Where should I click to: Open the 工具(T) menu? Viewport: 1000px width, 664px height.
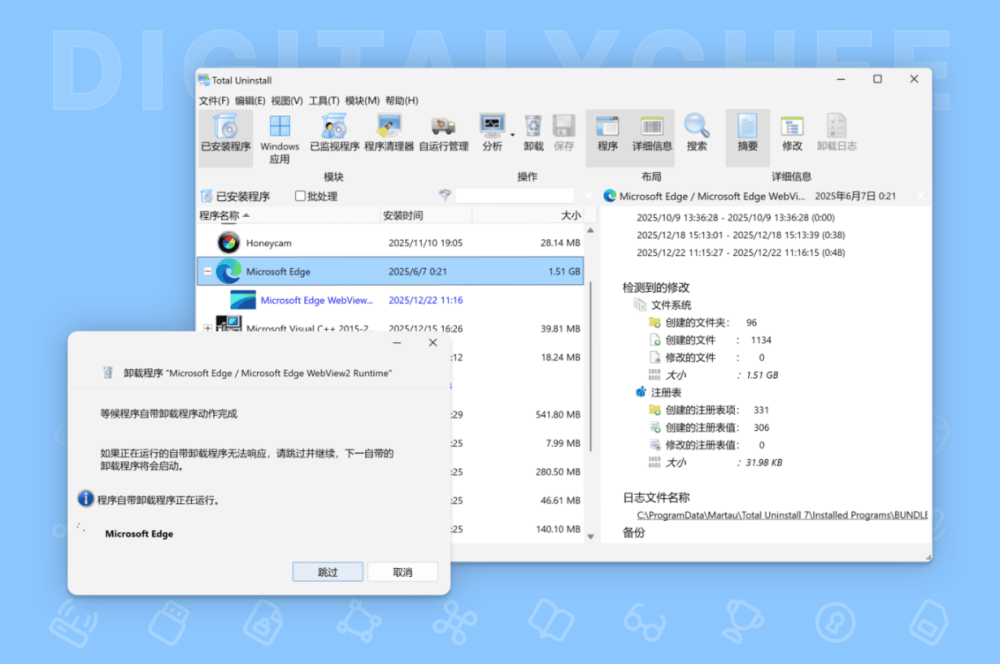click(x=324, y=101)
